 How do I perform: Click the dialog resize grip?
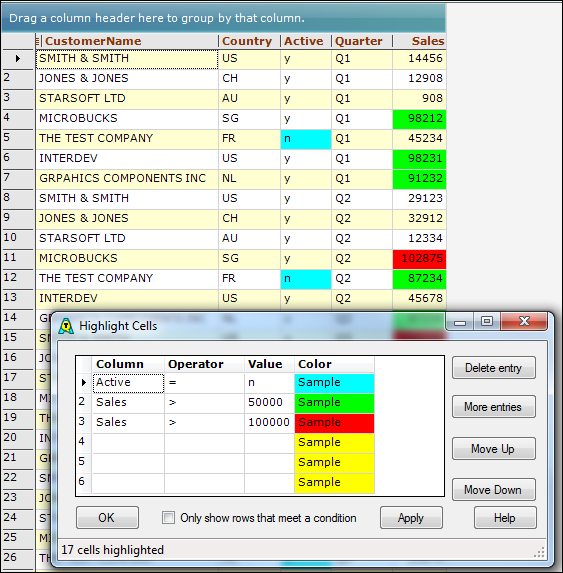click(540, 552)
